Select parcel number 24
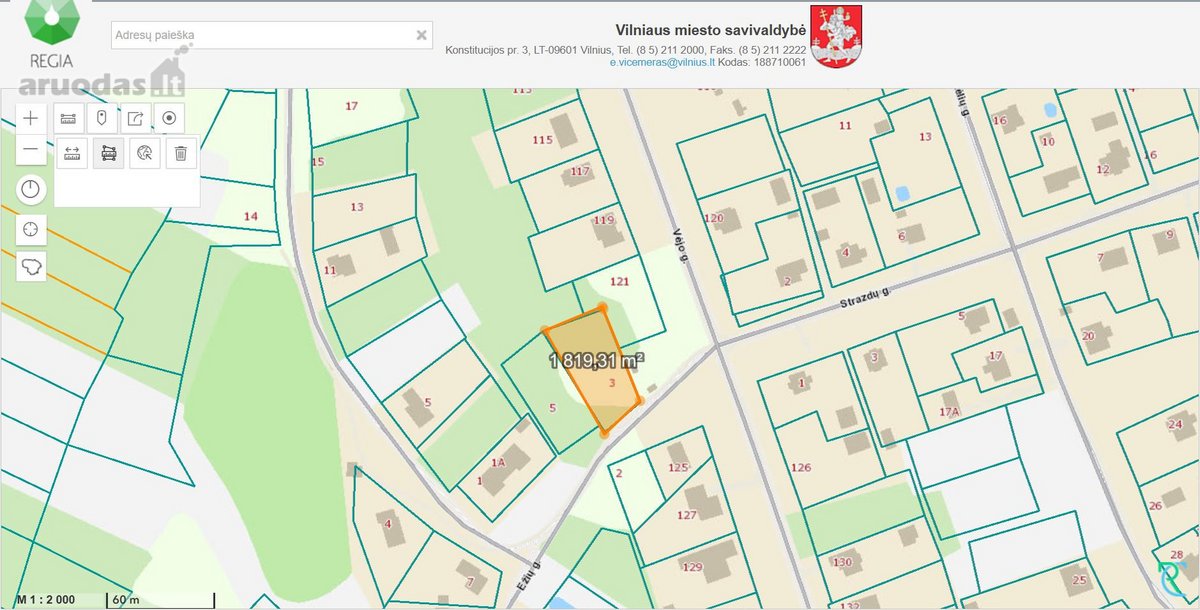This screenshot has width=1200, height=610. point(1175,424)
